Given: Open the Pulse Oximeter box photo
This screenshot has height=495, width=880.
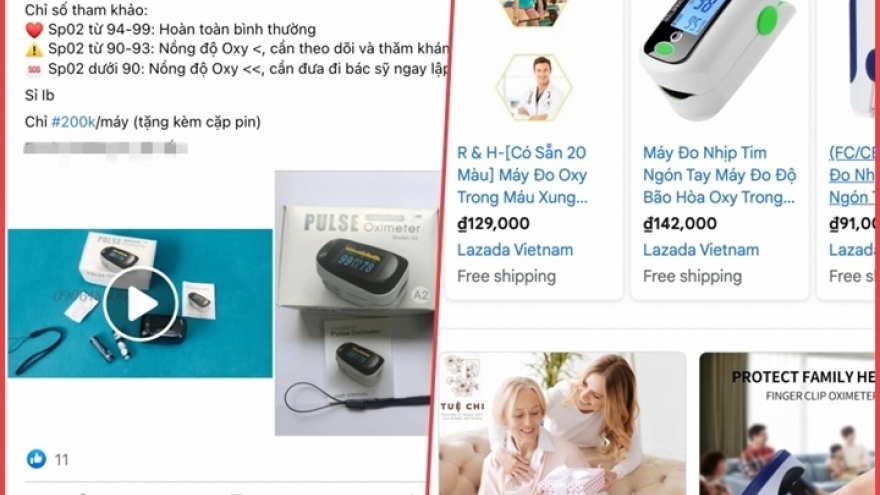Looking at the screenshot, I should point(357,303).
